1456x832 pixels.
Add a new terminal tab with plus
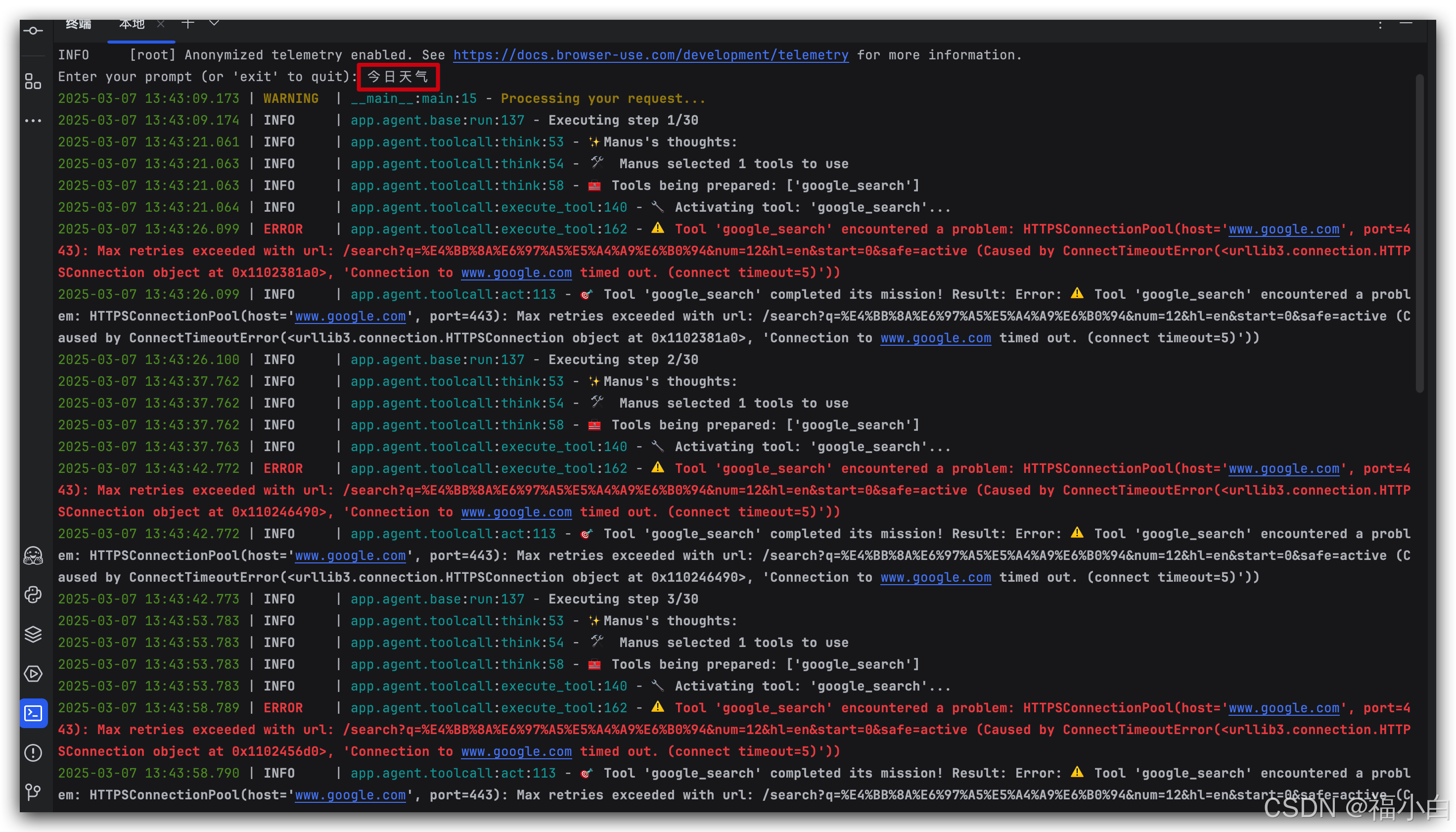pos(187,23)
